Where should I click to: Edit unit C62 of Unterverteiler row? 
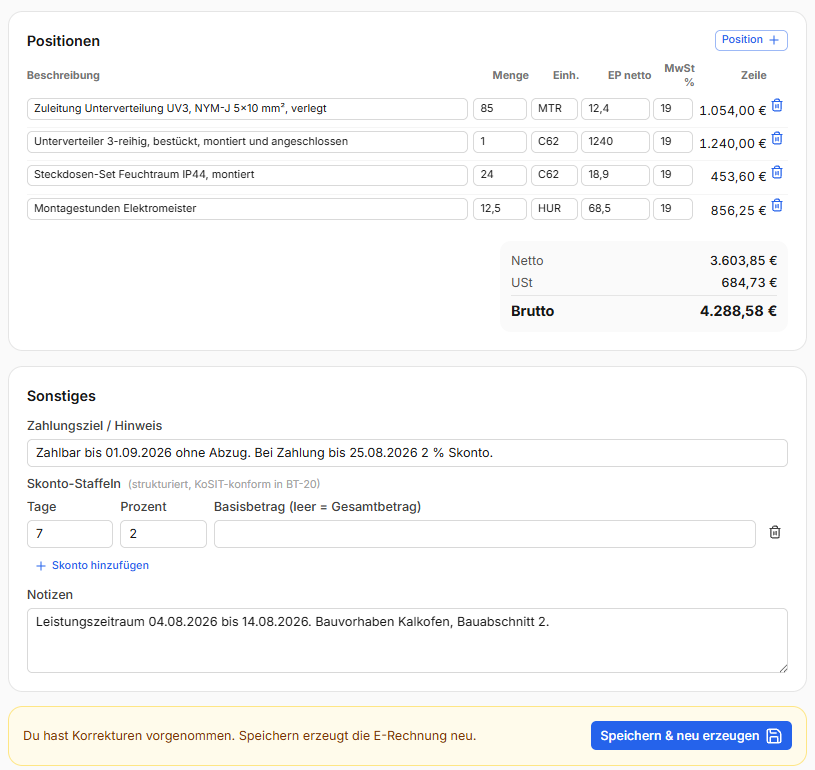coord(554,142)
